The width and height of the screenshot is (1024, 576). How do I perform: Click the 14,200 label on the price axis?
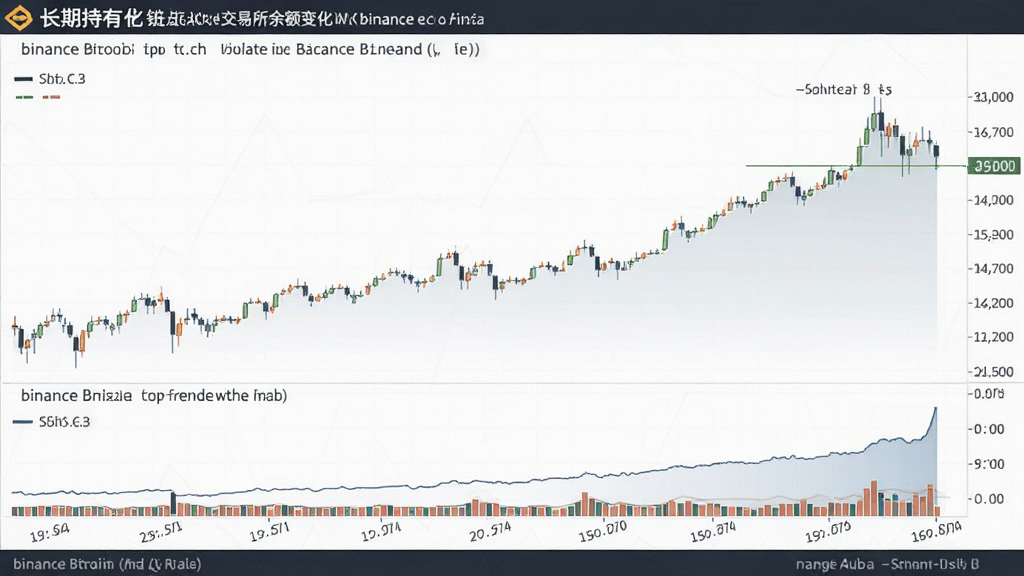pos(993,303)
